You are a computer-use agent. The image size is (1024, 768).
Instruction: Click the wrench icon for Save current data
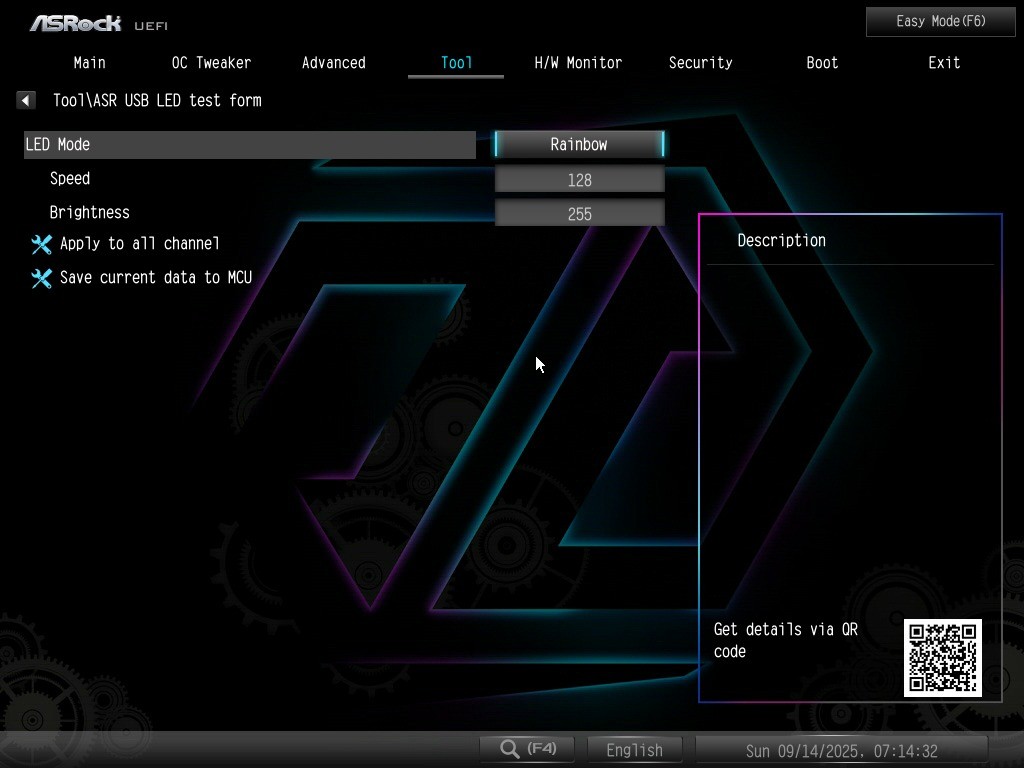tap(41, 278)
